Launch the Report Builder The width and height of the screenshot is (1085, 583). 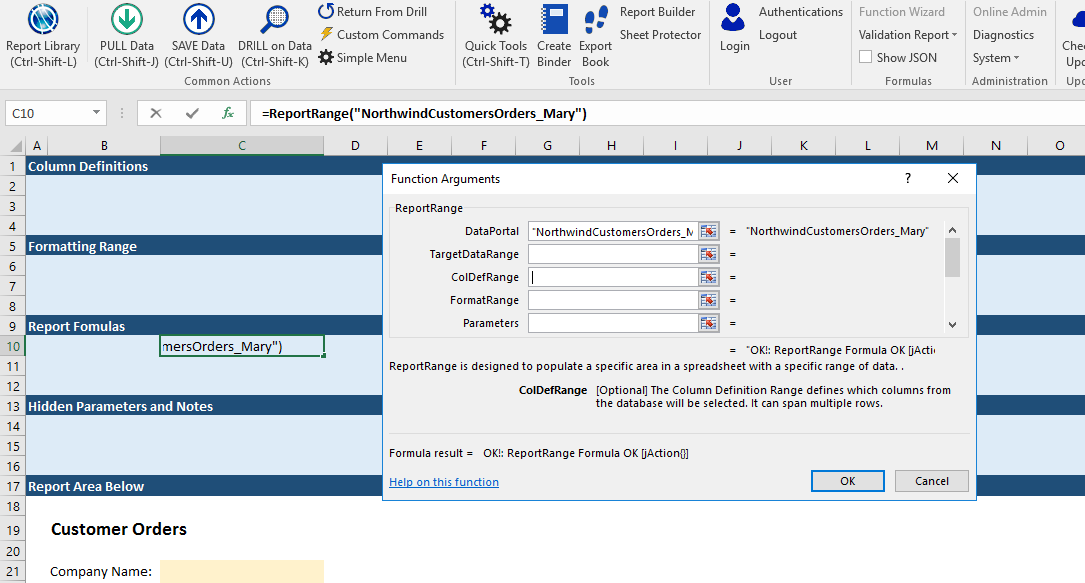[657, 12]
